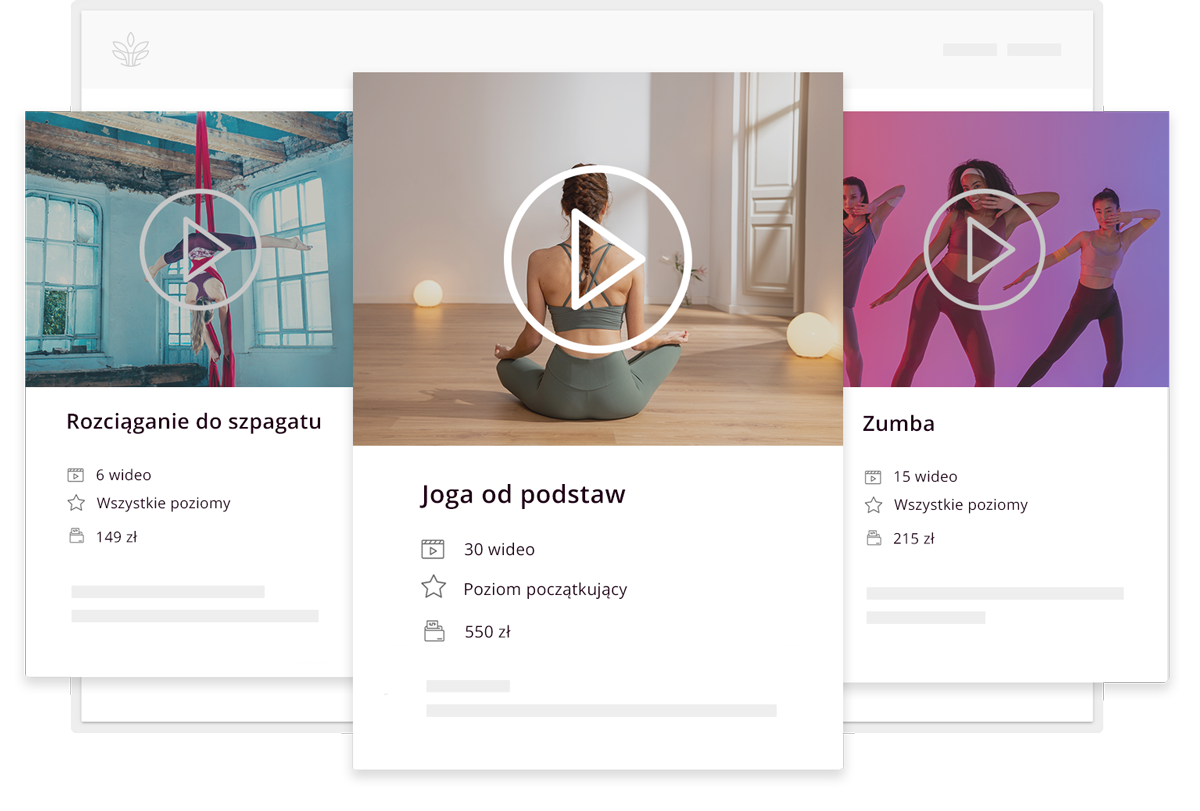The width and height of the screenshot is (1200, 811).
Task: Click wallet icon next to 215 zł
Action: 873,538
